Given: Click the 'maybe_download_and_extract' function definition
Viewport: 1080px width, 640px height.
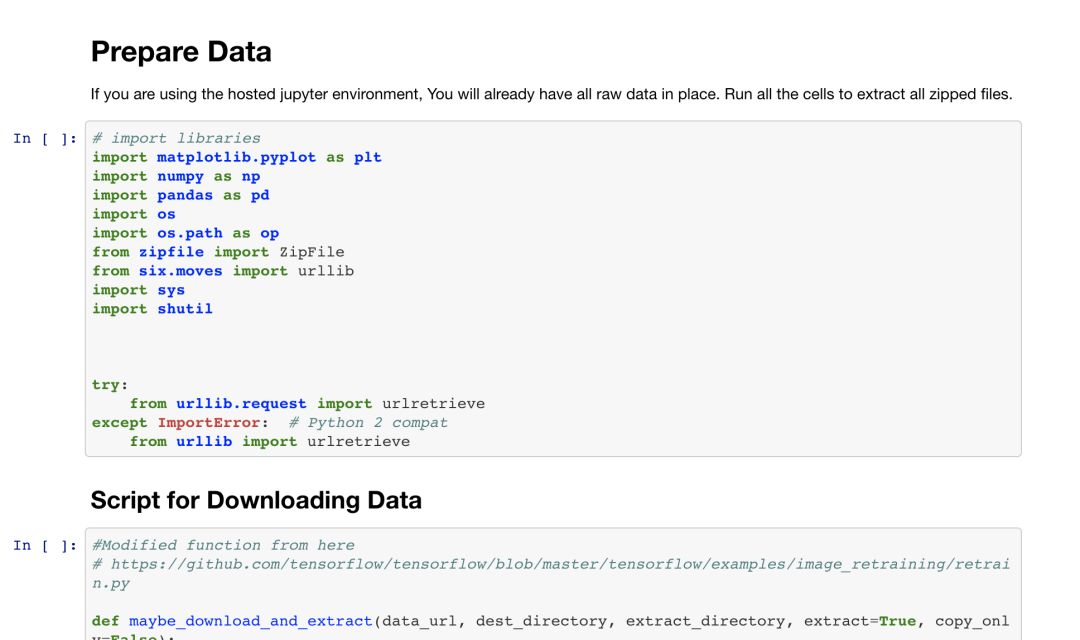Looking at the screenshot, I should coord(251,621).
